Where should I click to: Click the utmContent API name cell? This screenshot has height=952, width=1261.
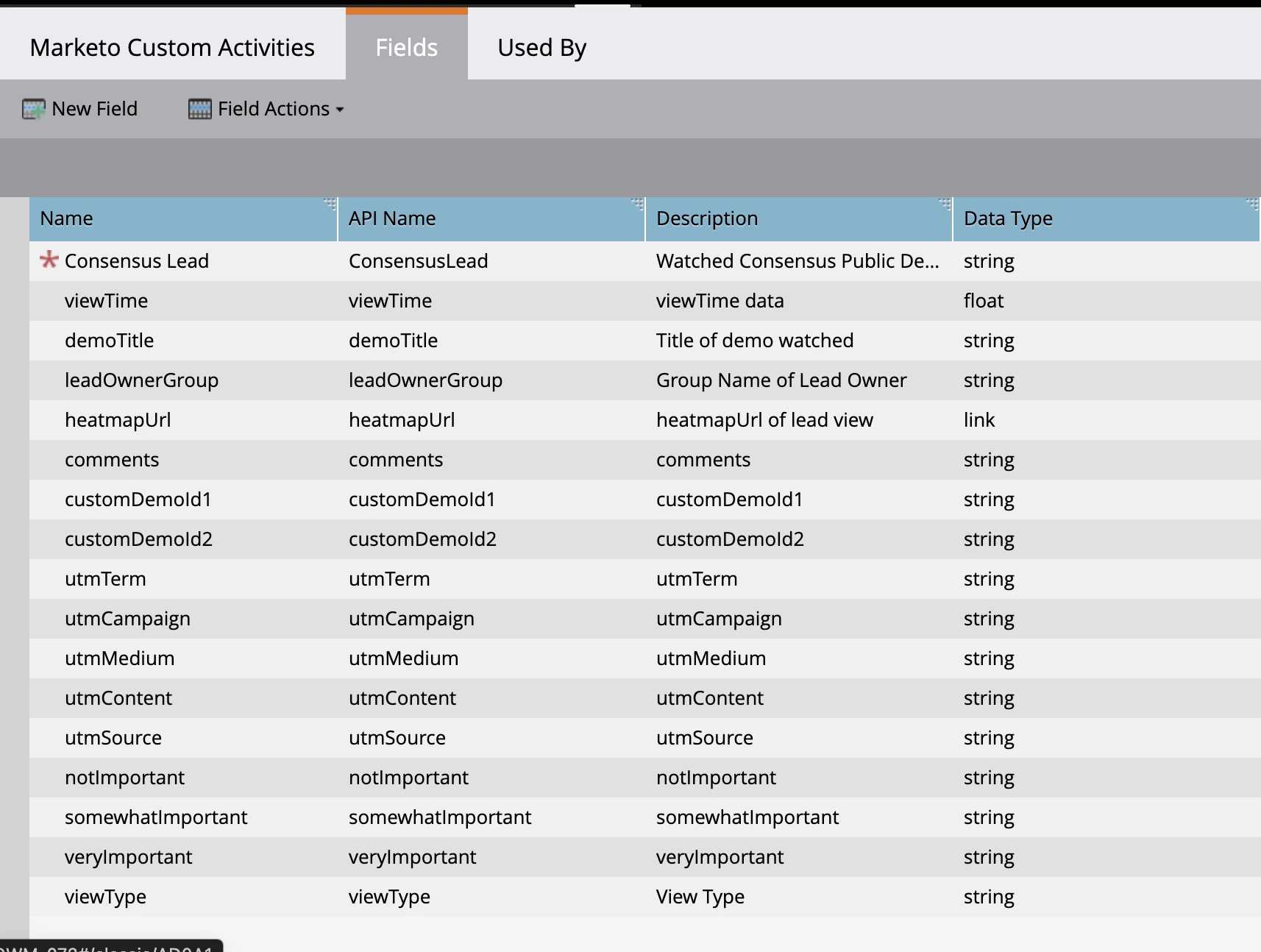click(x=402, y=698)
